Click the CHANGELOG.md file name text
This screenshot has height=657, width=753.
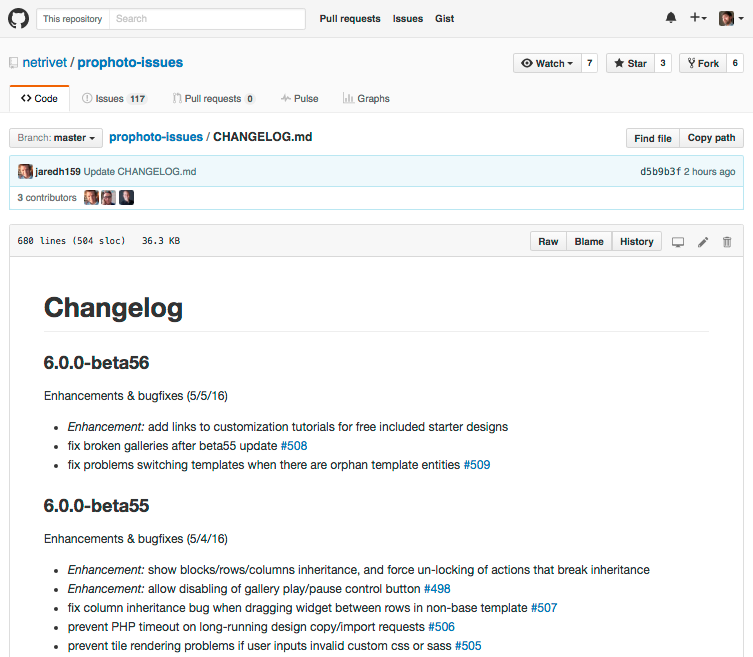pos(263,137)
